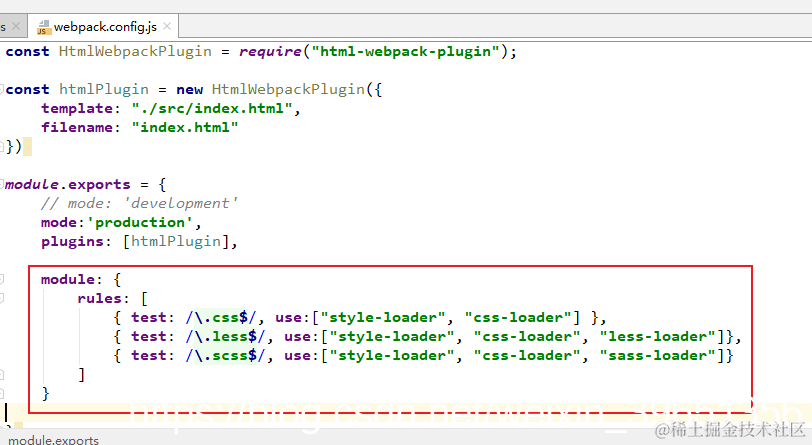
Task: Click htmlPlugin inside the plugins array
Action: coord(176,241)
